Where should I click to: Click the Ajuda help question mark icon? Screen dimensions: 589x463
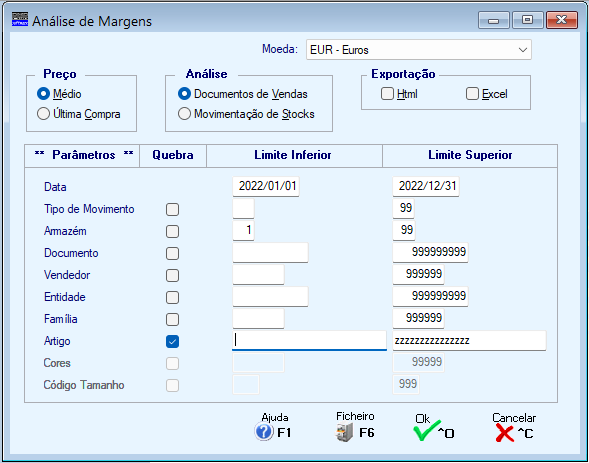(264, 432)
